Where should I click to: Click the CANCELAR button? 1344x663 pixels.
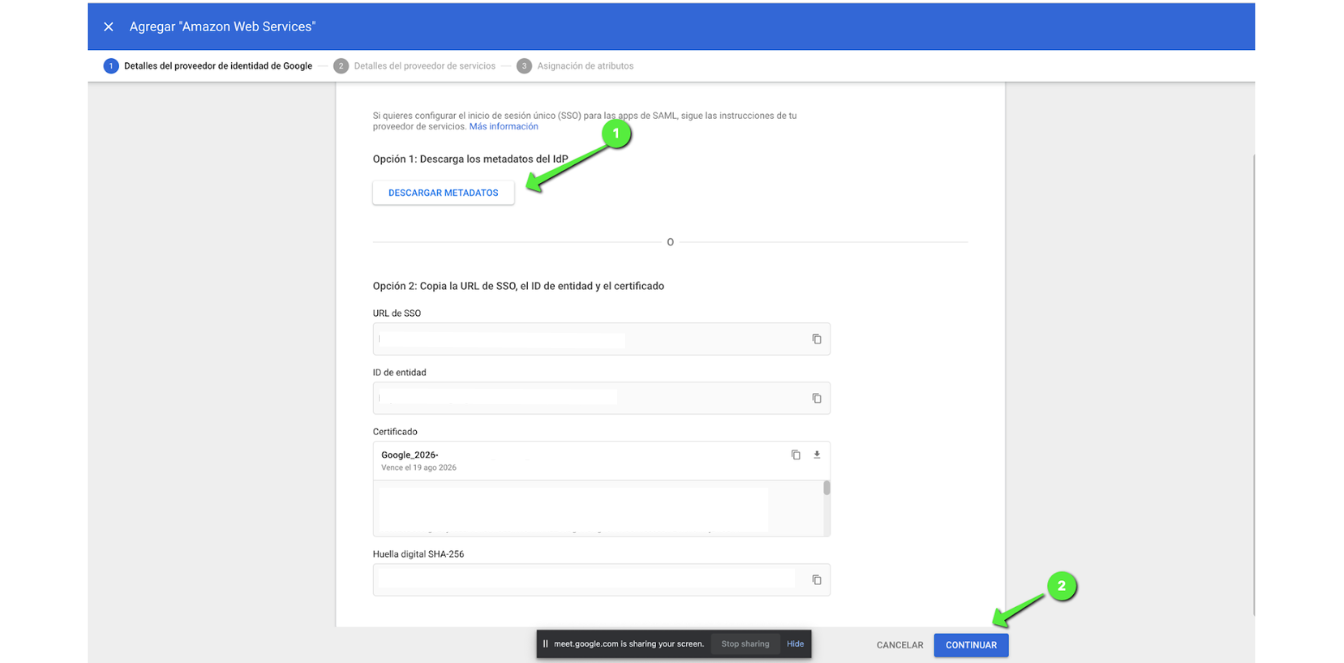pos(900,645)
